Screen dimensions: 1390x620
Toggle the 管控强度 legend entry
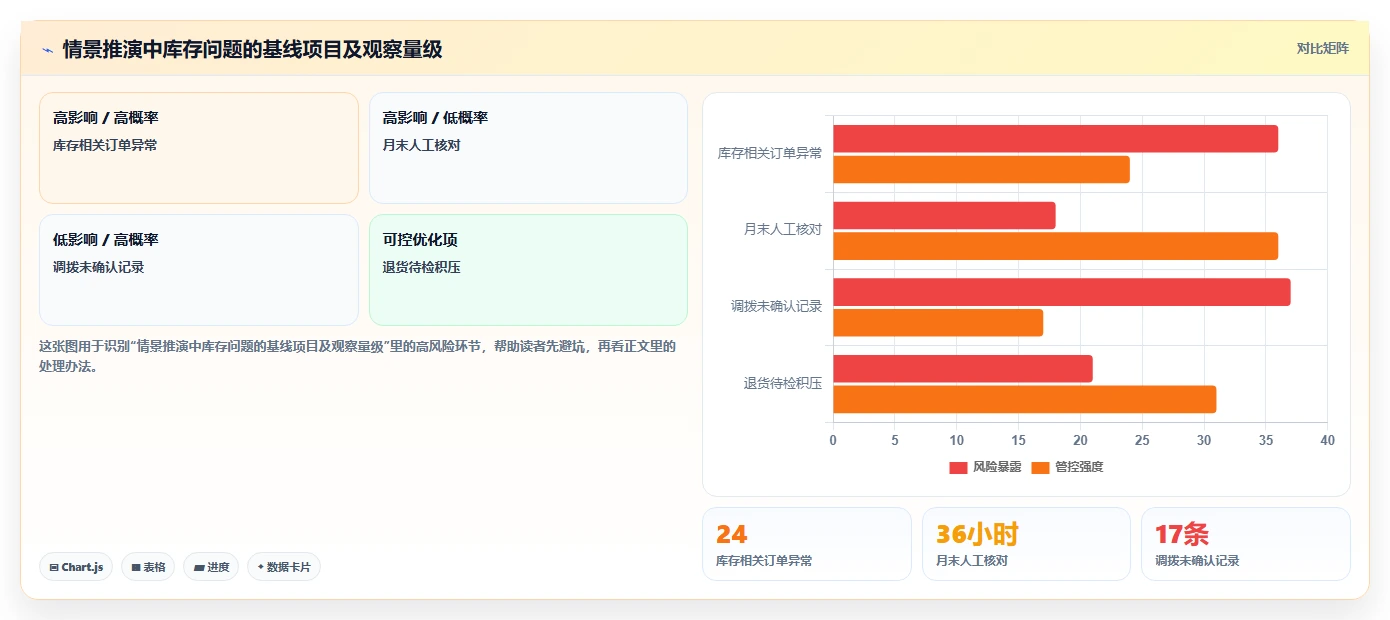(1067, 467)
